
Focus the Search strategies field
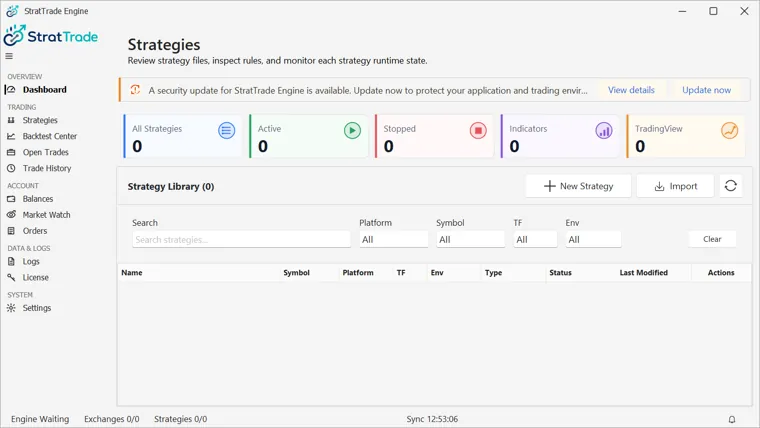coord(241,239)
